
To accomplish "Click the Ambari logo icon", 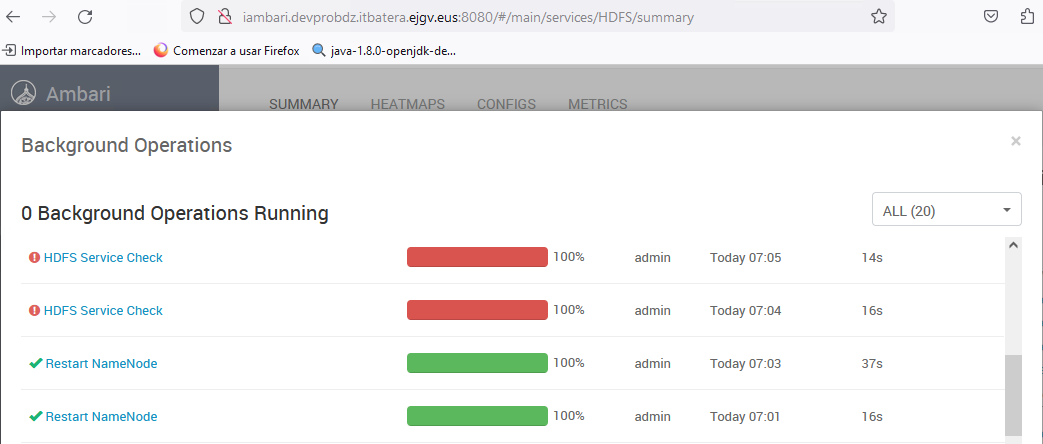I will [23, 94].
